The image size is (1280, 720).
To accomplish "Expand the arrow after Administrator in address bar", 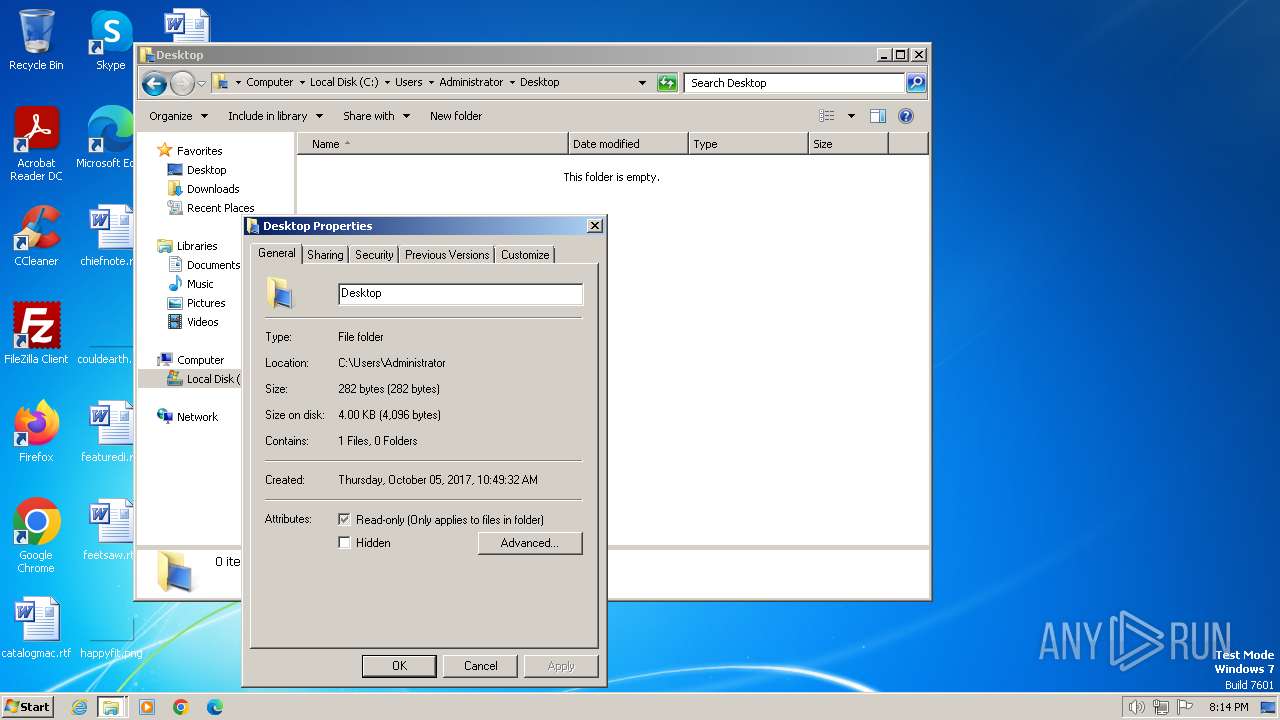I will click(512, 83).
